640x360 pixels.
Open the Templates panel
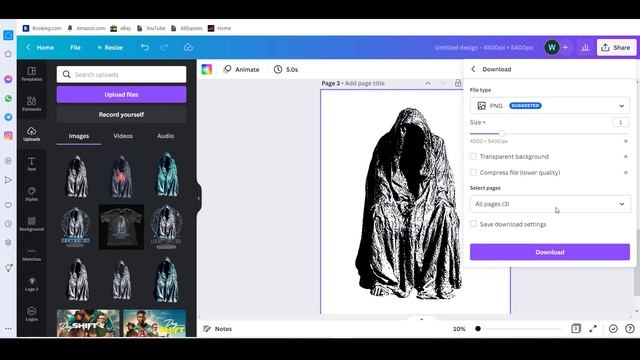[31, 74]
